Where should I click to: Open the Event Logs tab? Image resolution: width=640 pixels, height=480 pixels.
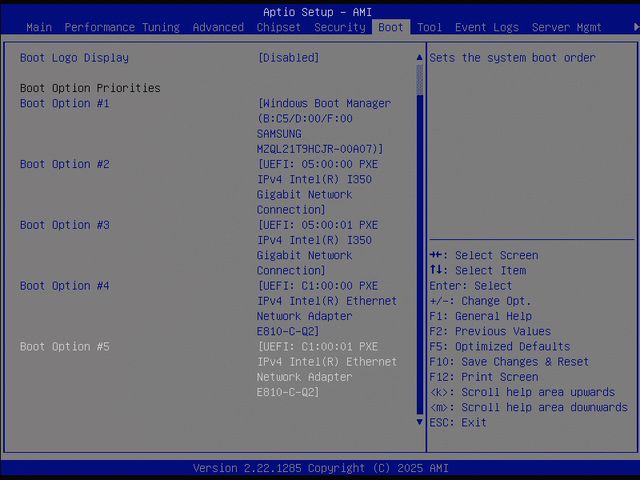[x=487, y=27]
